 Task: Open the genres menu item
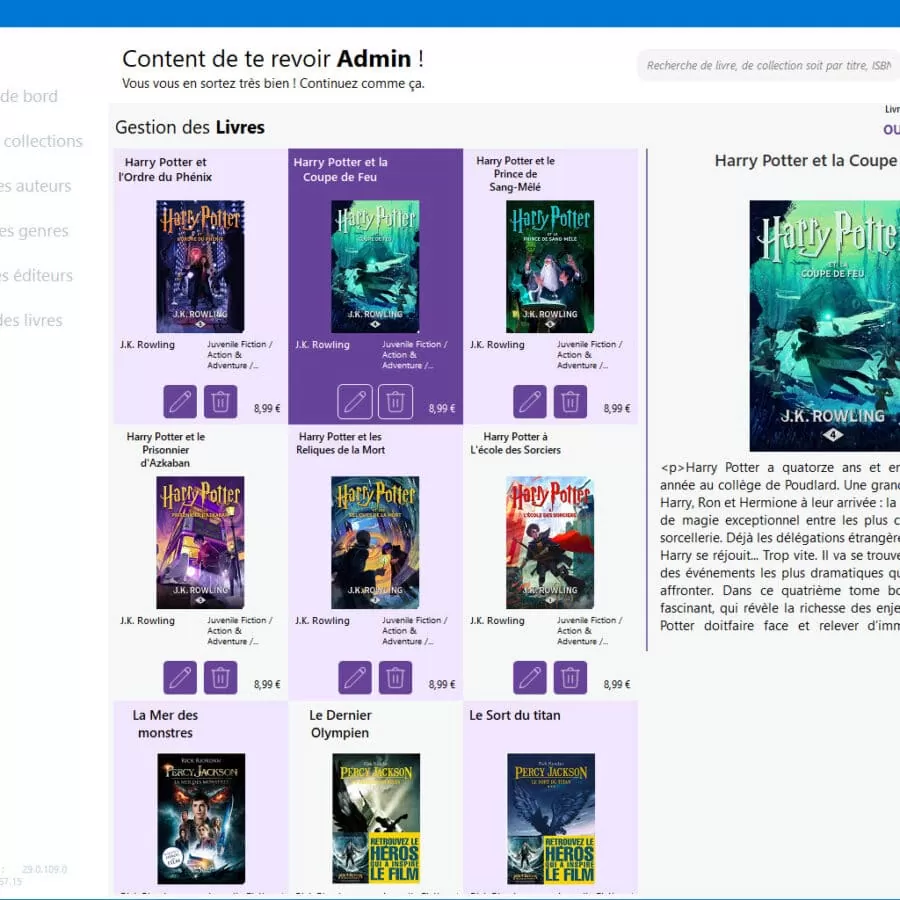pyautogui.click(x=34, y=230)
